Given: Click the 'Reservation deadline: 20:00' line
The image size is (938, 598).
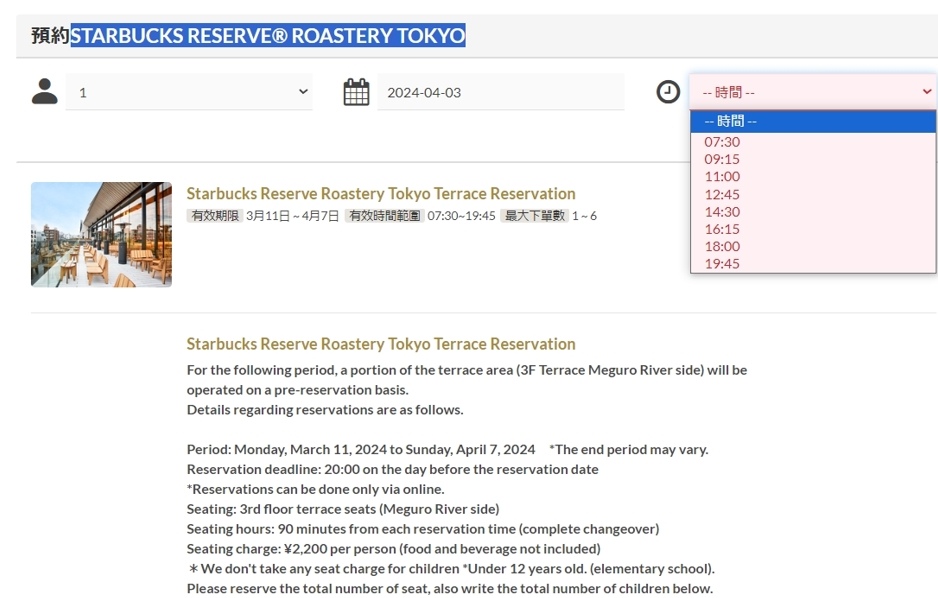Looking at the screenshot, I should coord(392,469).
